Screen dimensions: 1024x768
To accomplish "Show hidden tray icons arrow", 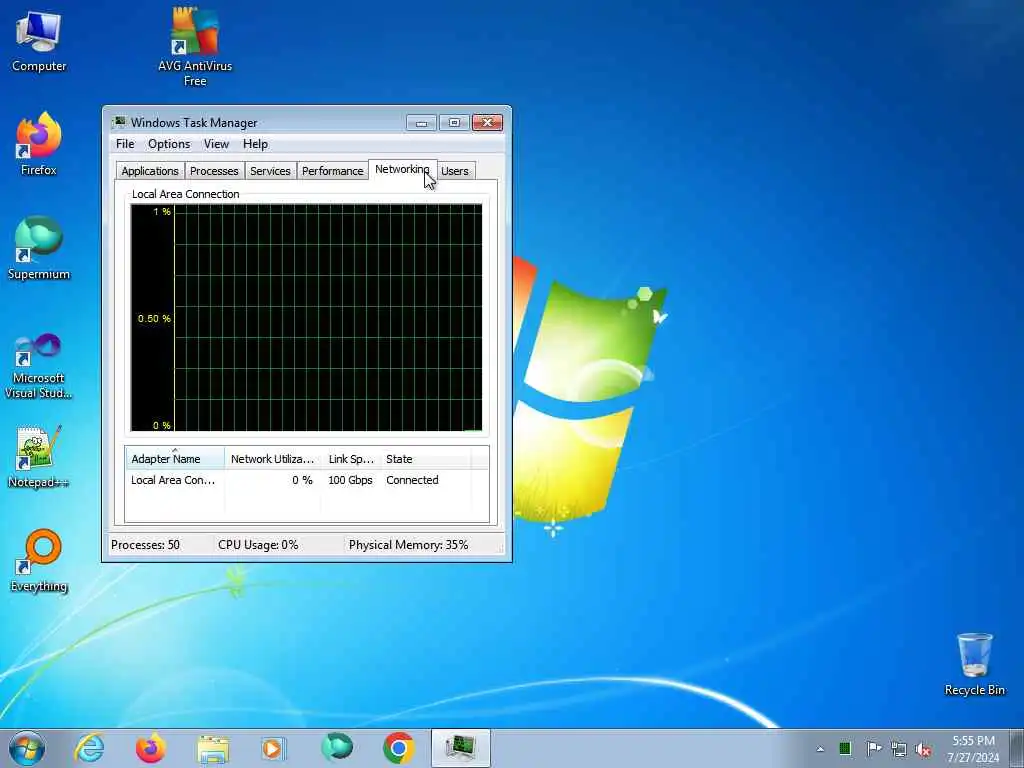I will coord(820,749).
